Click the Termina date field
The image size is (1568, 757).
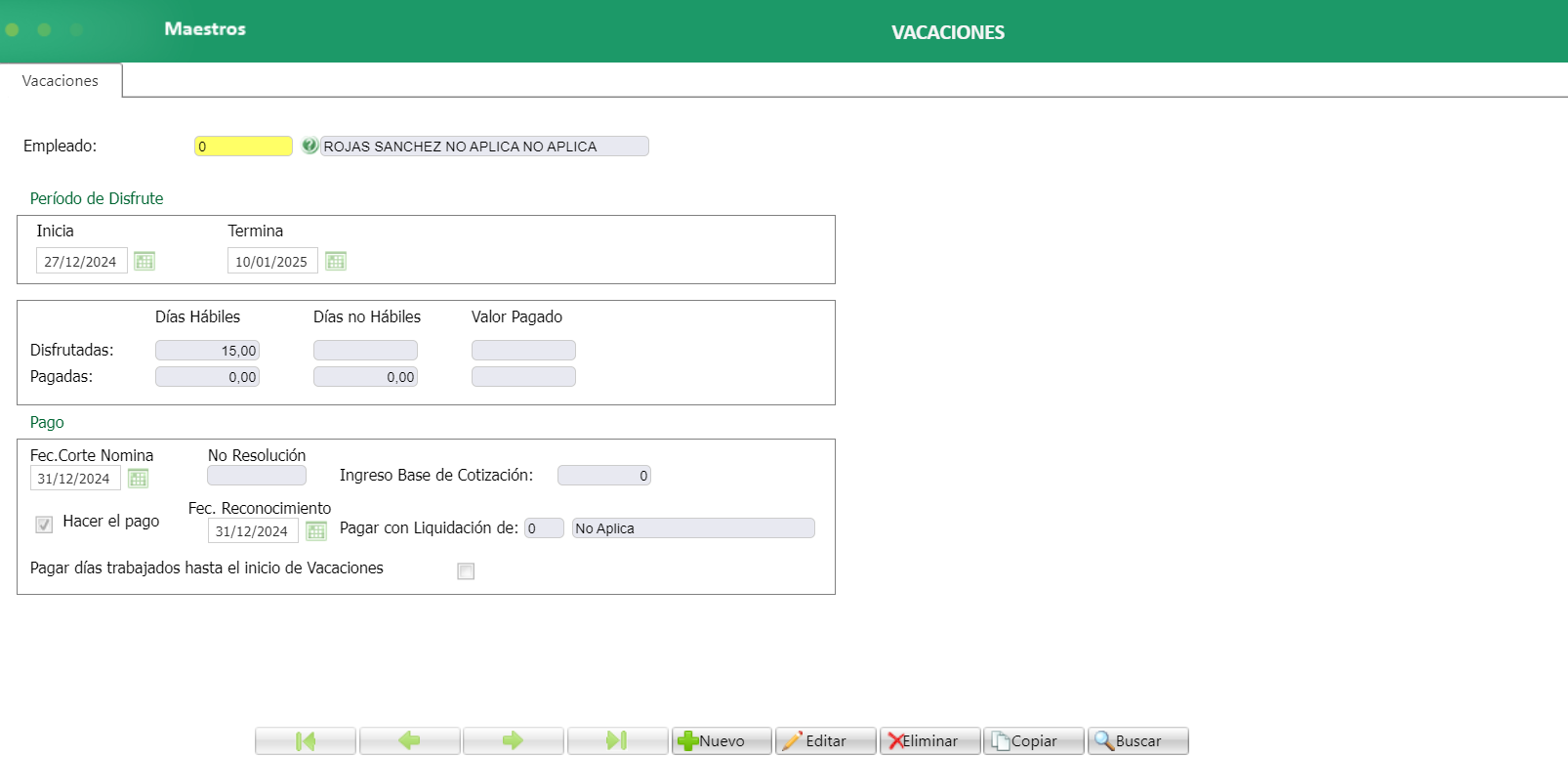click(x=272, y=261)
